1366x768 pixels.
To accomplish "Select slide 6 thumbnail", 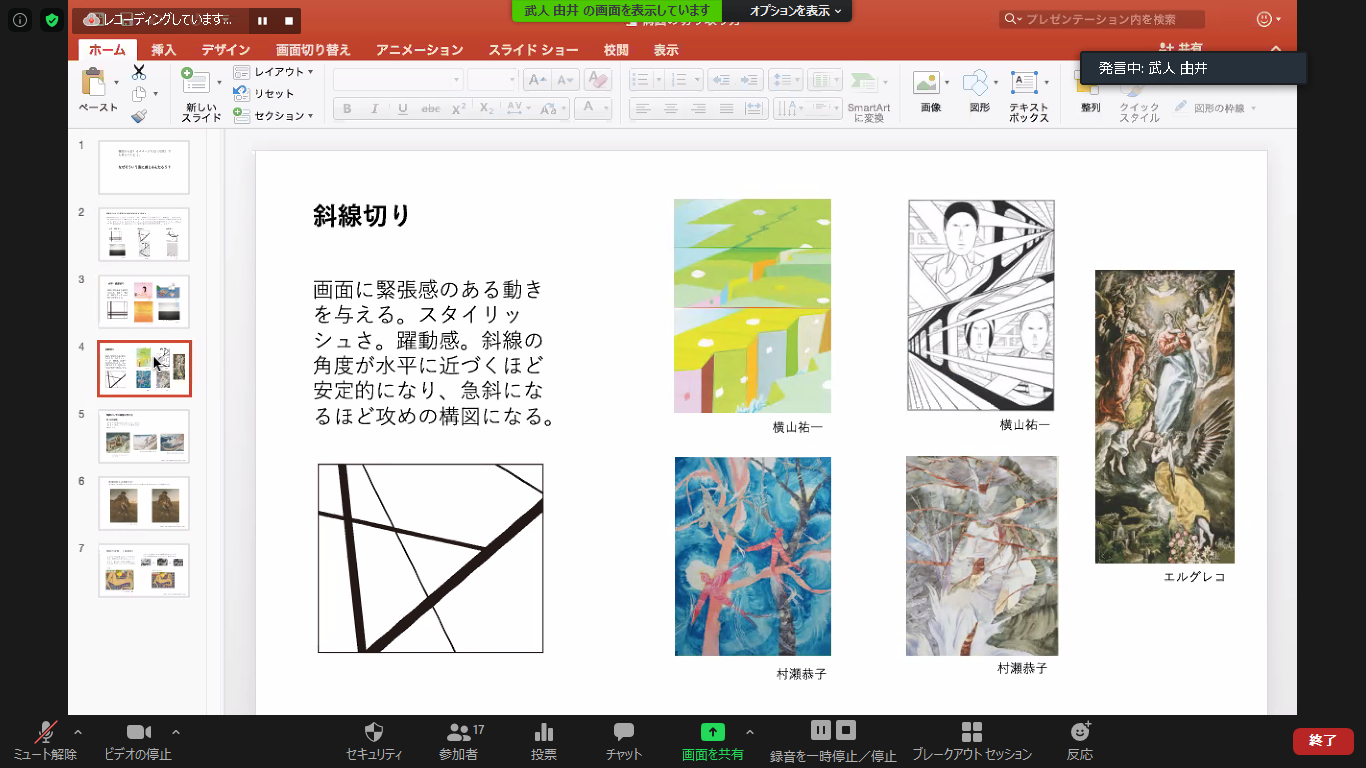I will tap(144, 503).
